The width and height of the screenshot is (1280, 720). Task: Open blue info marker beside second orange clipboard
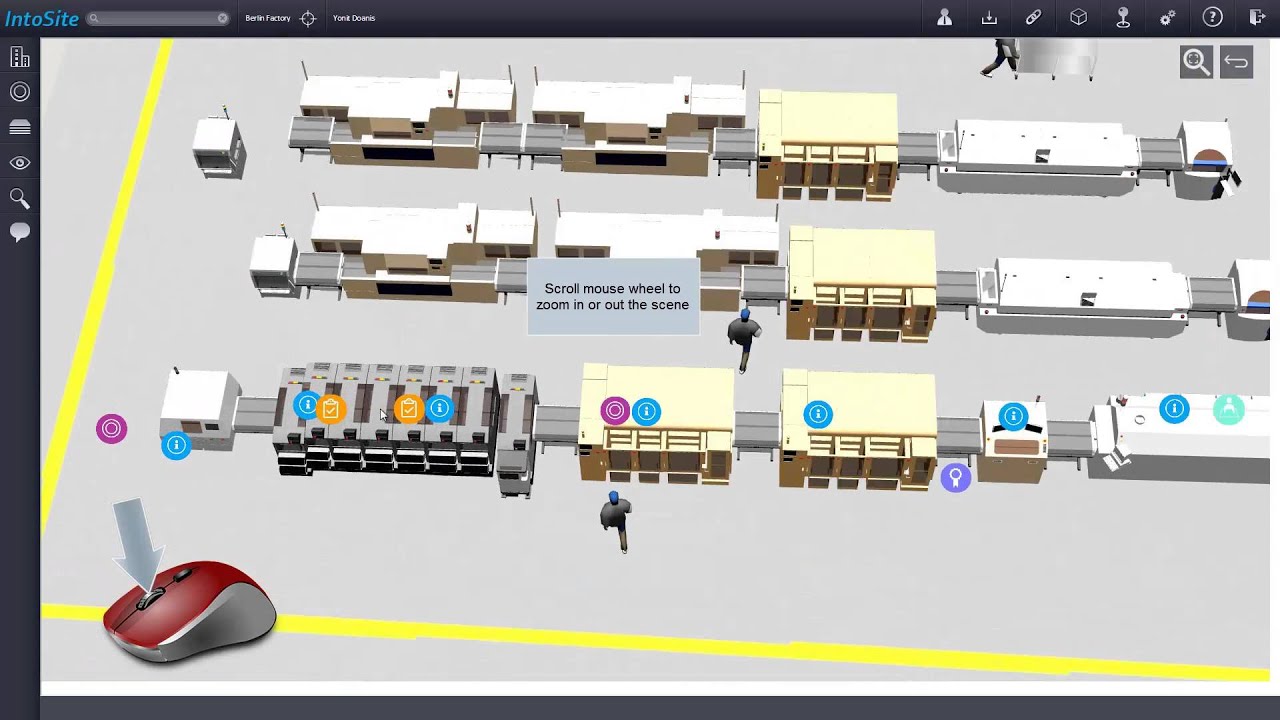coord(439,408)
